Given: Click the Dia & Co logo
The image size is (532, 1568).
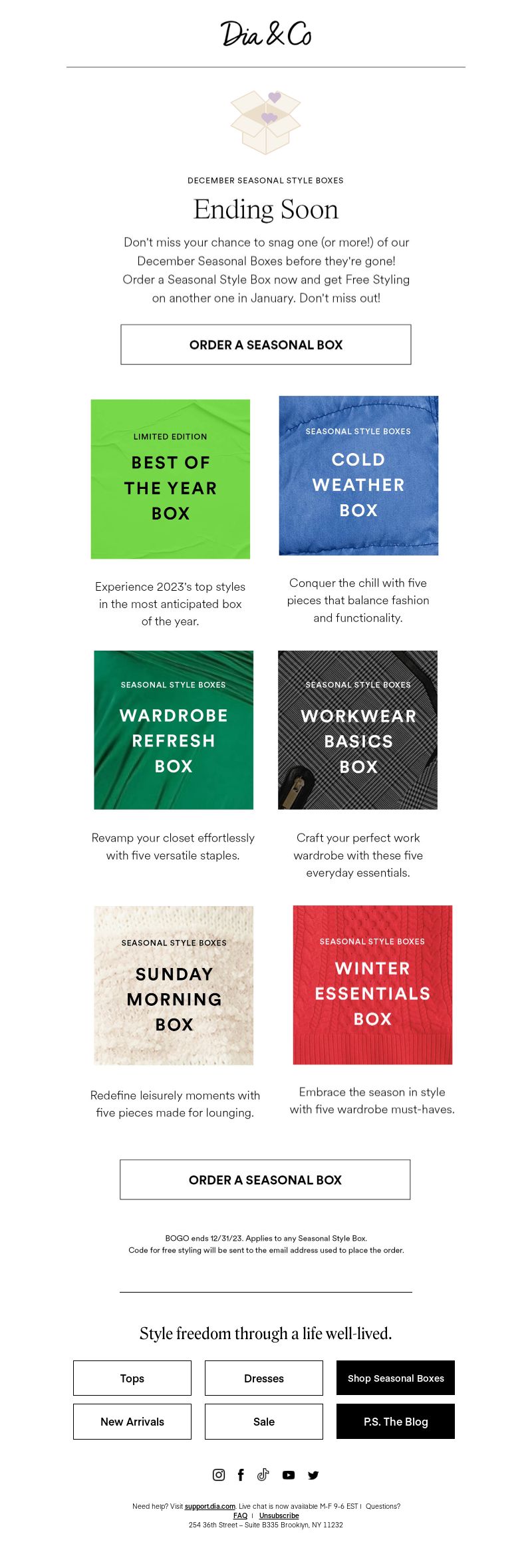Looking at the screenshot, I should pyautogui.click(x=266, y=33).
